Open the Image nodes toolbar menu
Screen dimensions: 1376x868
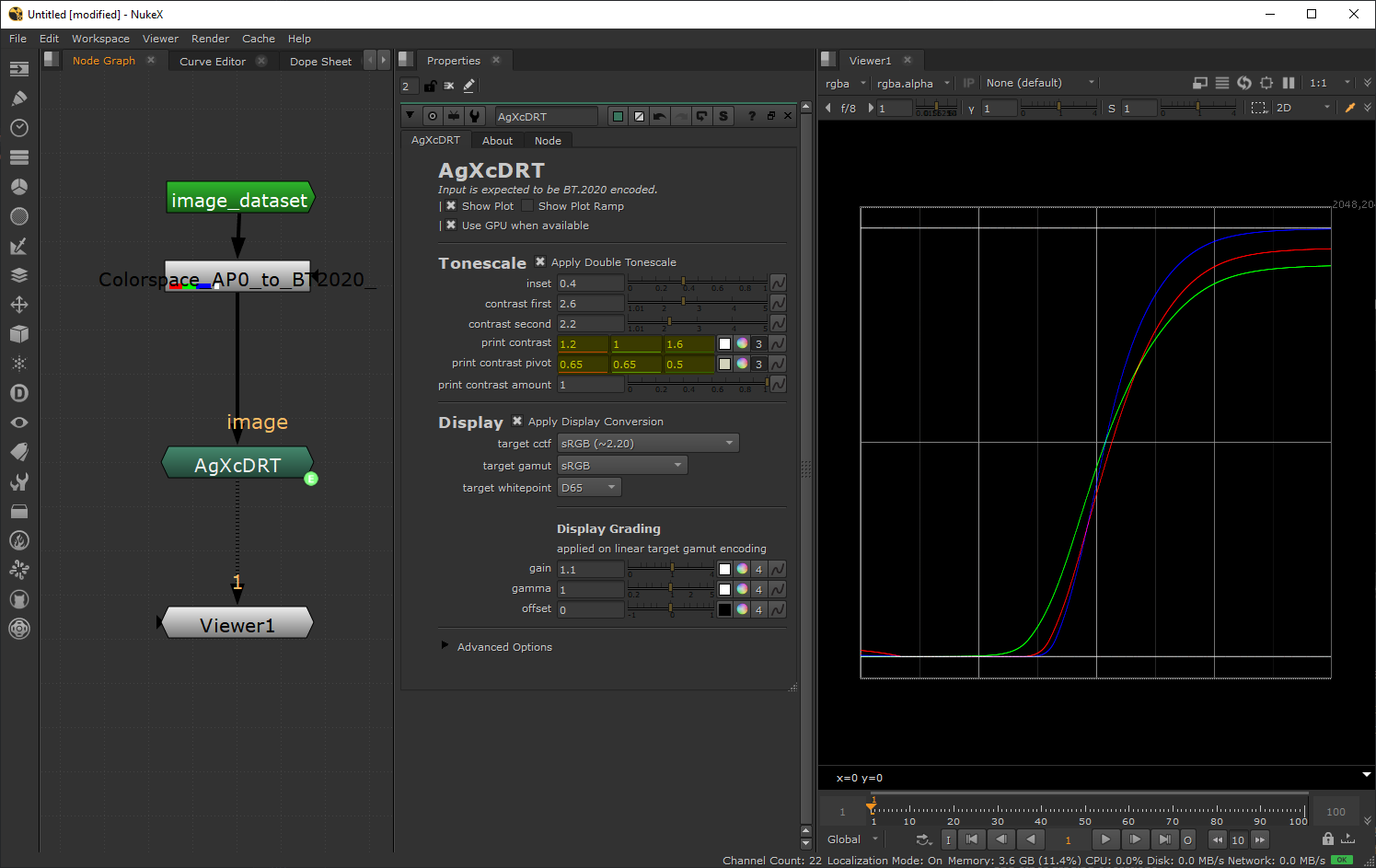19,69
